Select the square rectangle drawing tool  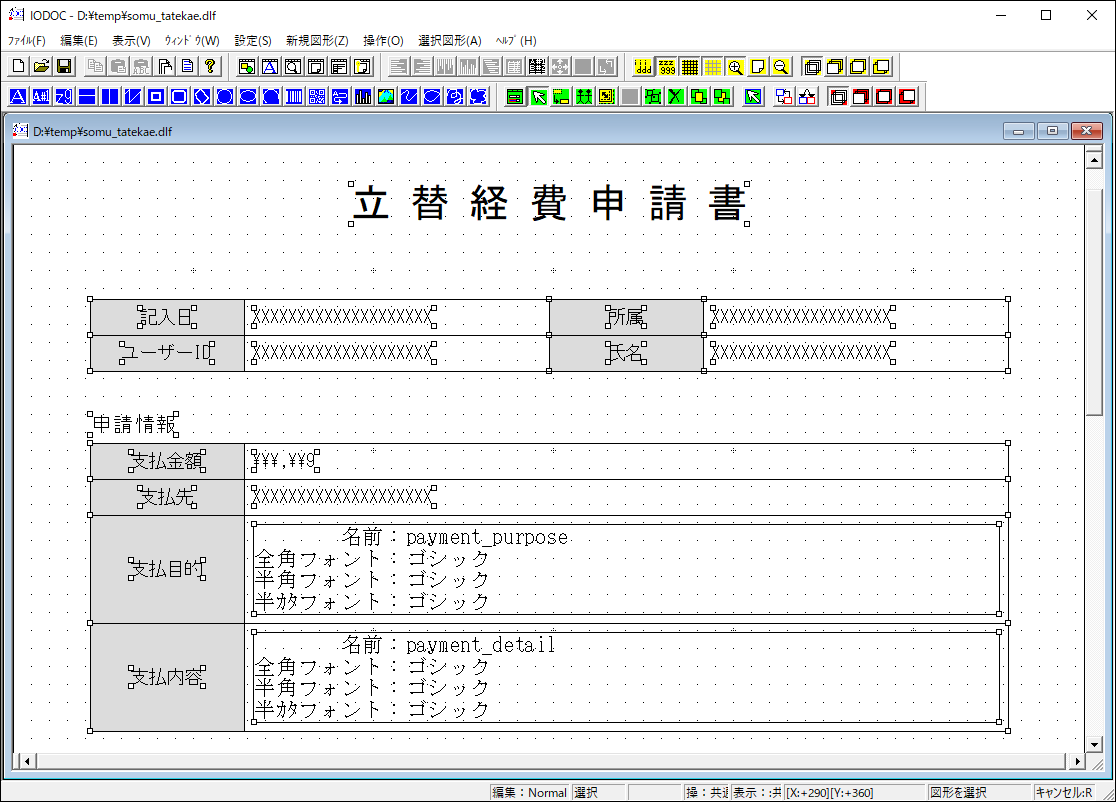click(x=156, y=97)
